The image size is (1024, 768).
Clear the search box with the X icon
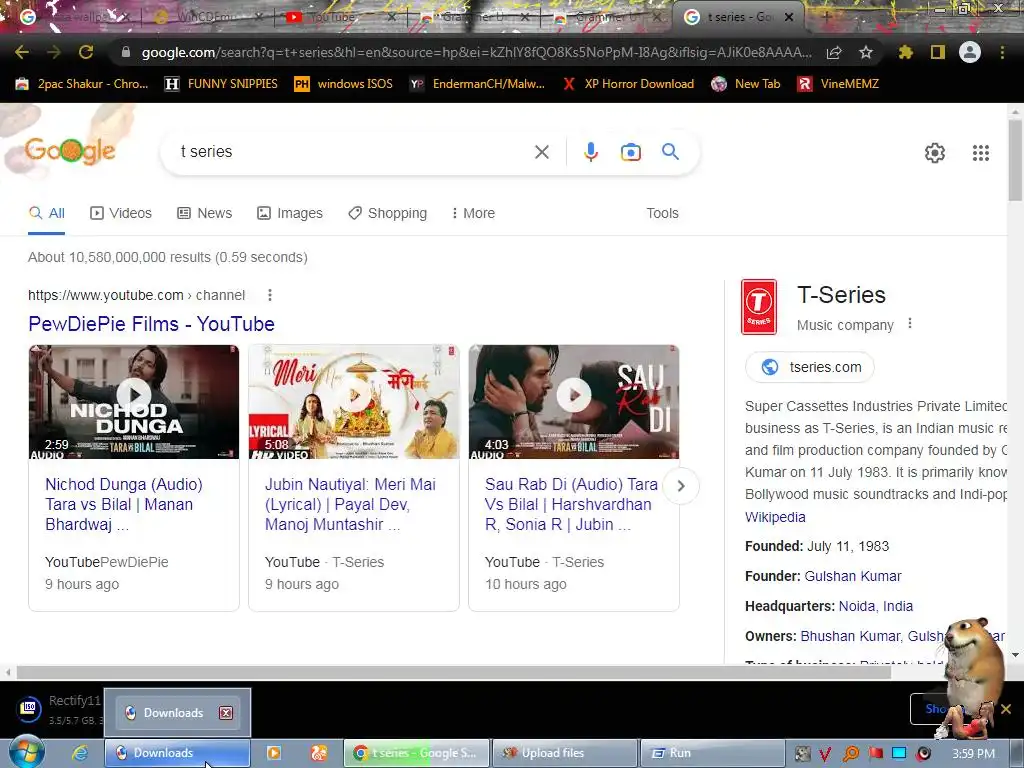tap(541, 152)
